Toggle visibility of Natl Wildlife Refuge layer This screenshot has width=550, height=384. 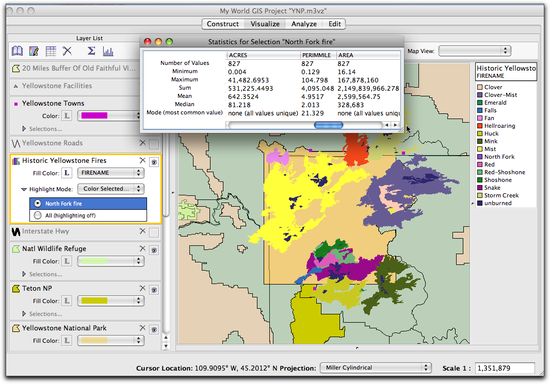click(x=154, y=250)
